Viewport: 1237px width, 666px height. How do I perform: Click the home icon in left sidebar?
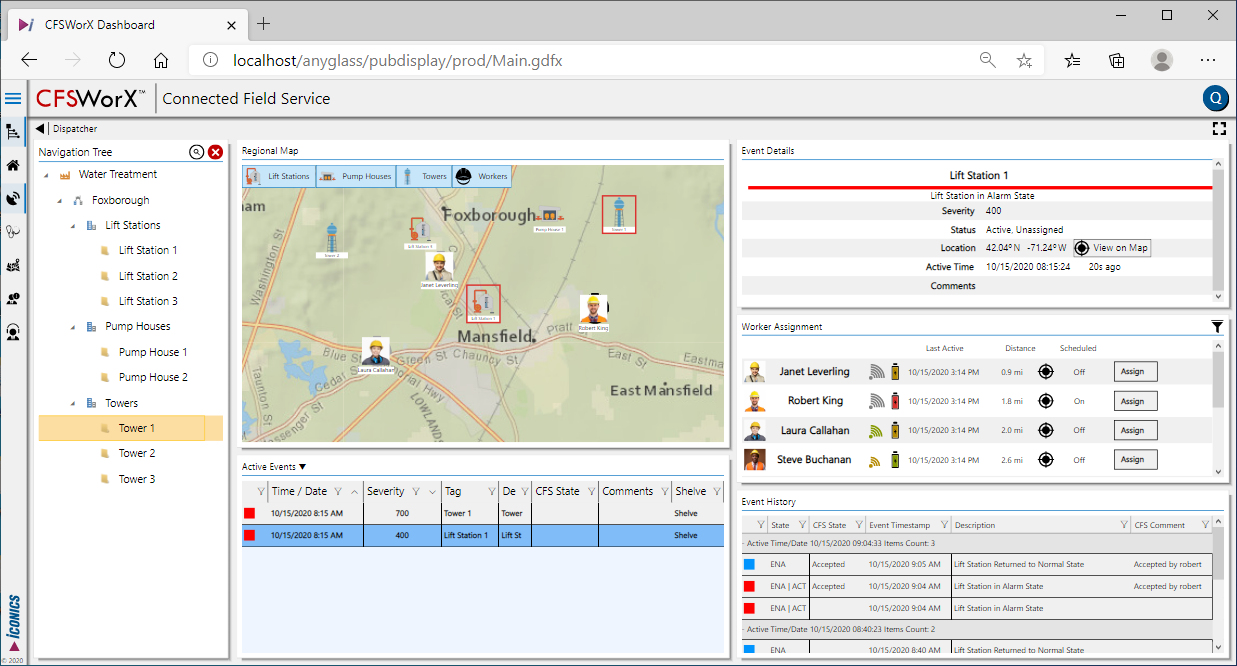tap(13, 166)
